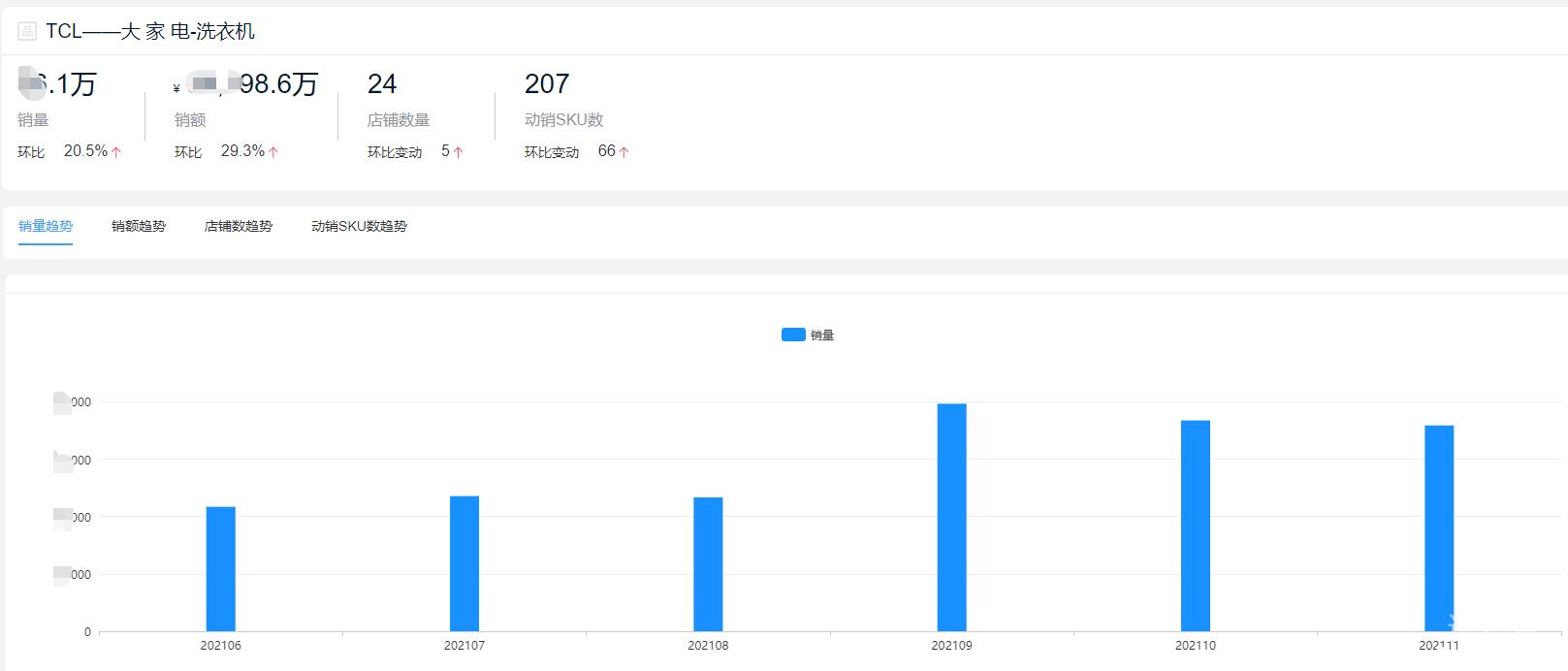Select the 店铺数趋势 tab
Viewport: 1568px width, 671px height.
pos(239,226)
